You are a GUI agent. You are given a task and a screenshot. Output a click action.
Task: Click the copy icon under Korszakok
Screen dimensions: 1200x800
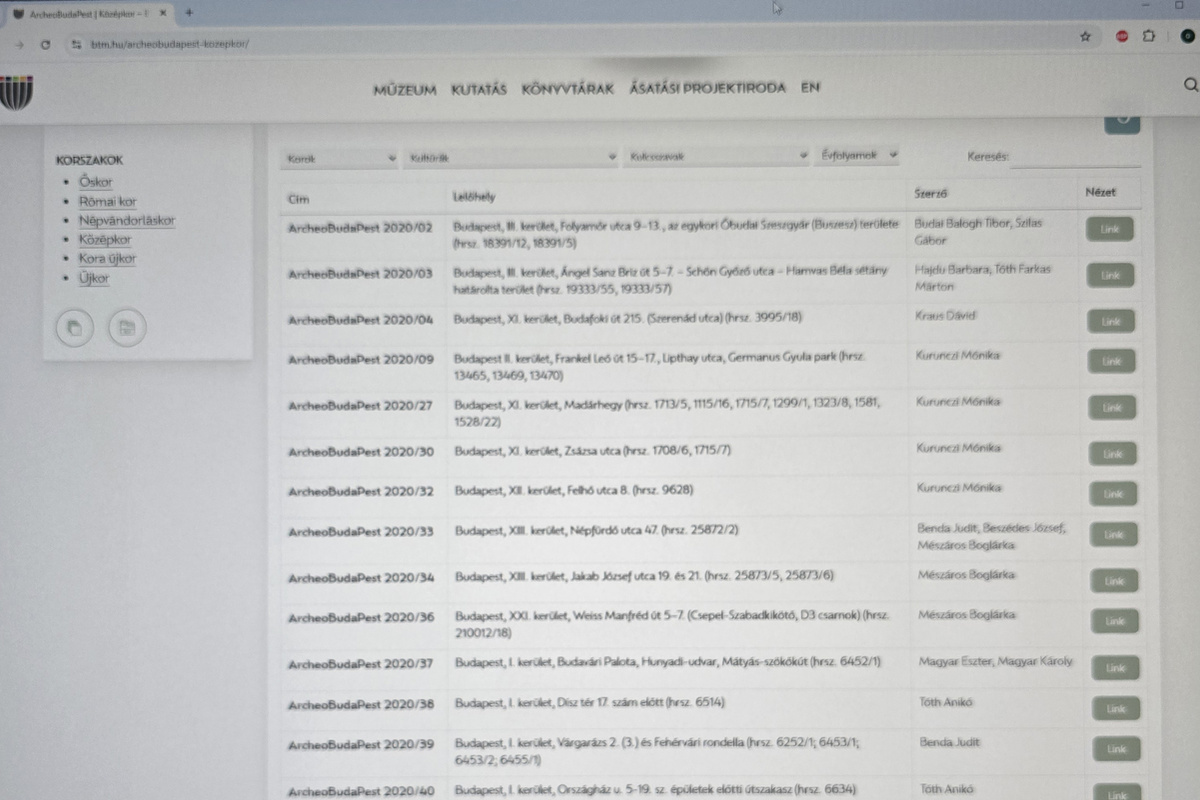pyautogui.click(x=74, y=327)
